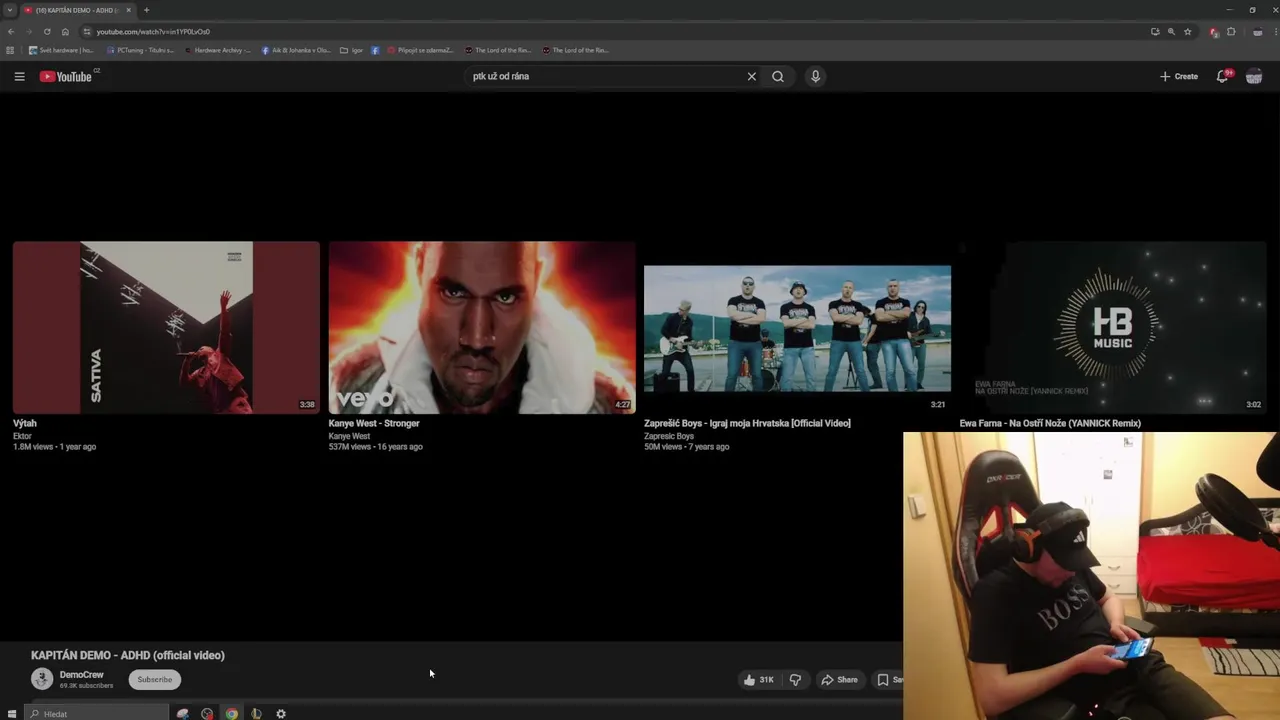View site info icon beside the URL

click(87, 31)
